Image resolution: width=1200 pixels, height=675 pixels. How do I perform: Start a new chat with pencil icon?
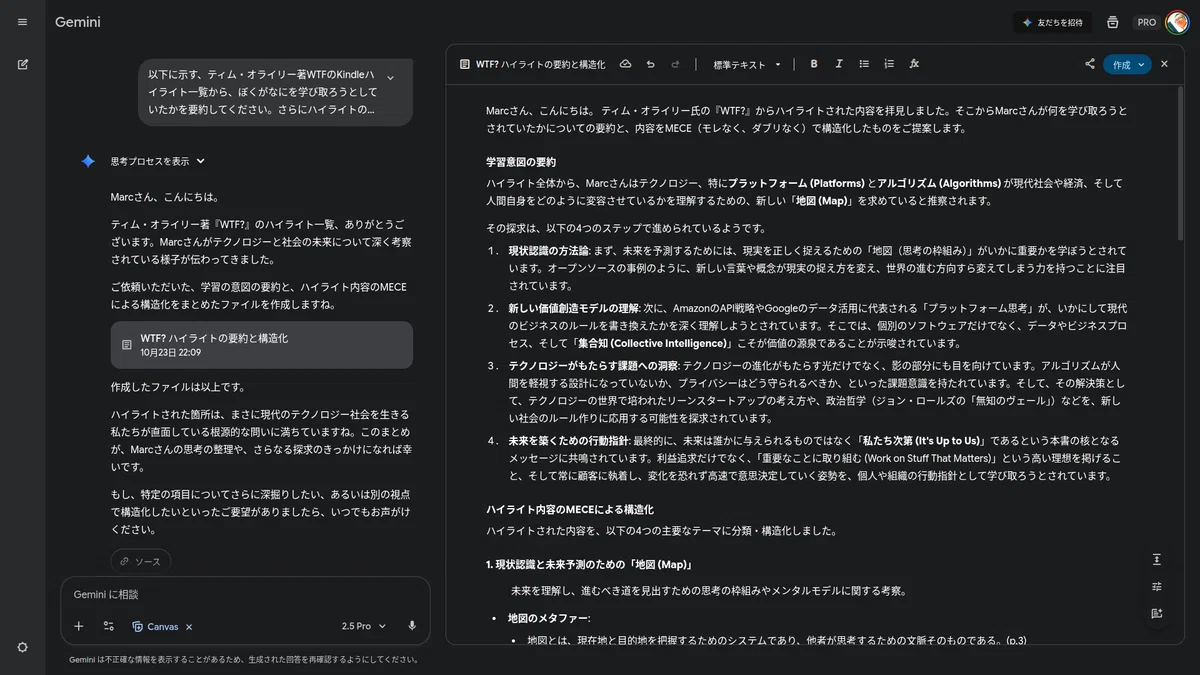point(22,64)
